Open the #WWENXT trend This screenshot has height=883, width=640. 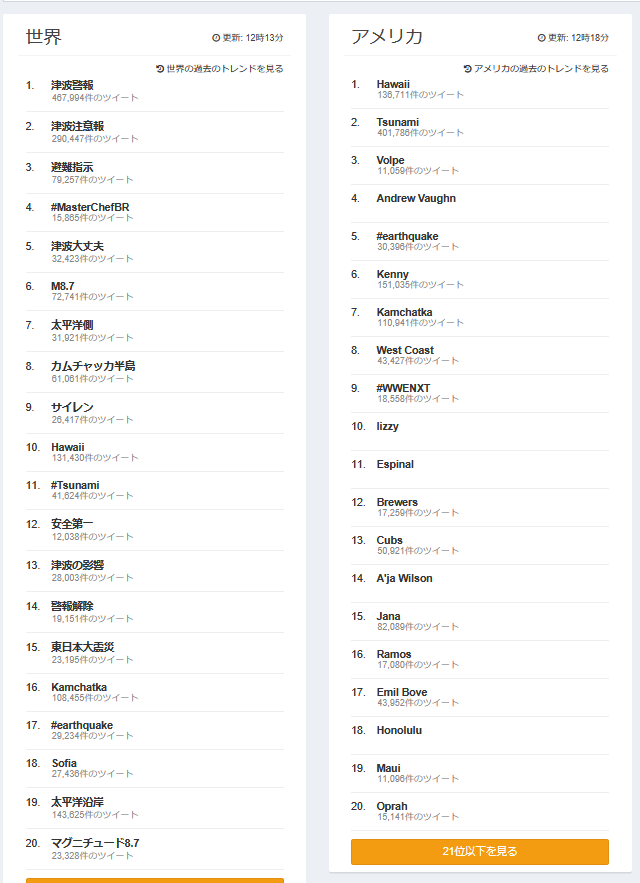[x=403, y=388]
